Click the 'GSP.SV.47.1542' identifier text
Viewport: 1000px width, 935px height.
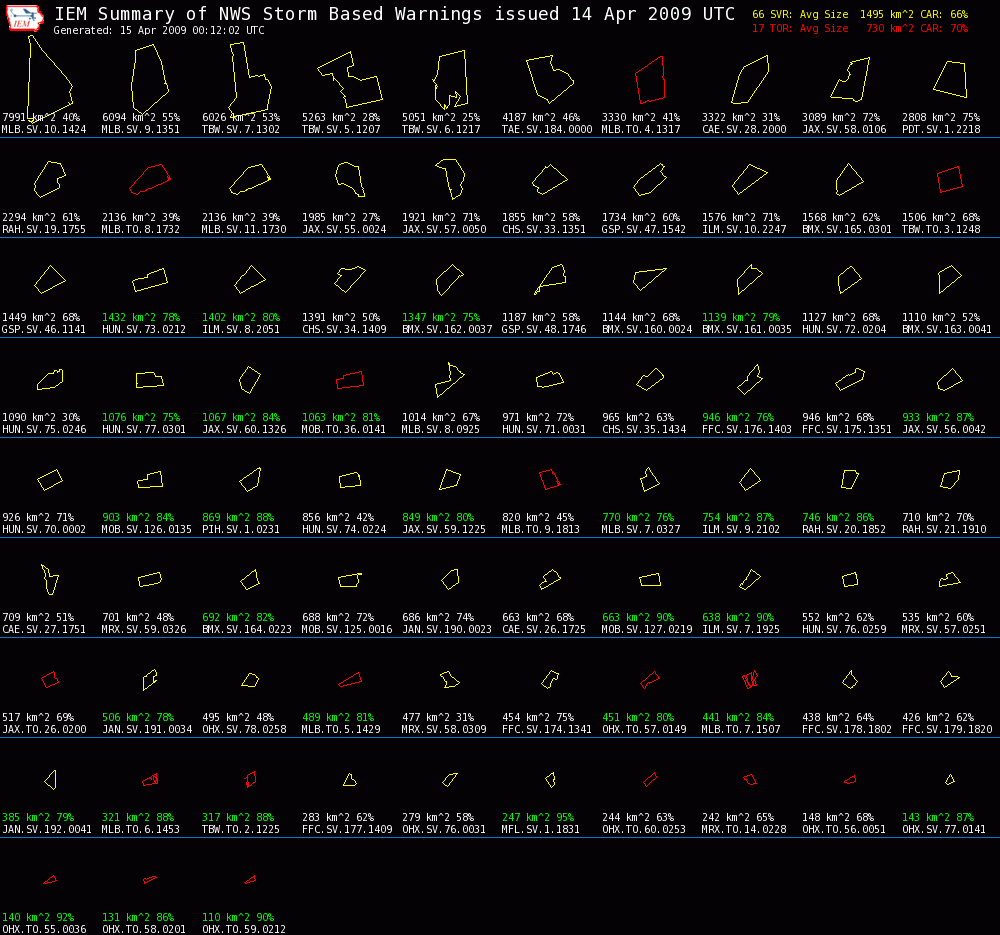(x=644, y=230)
